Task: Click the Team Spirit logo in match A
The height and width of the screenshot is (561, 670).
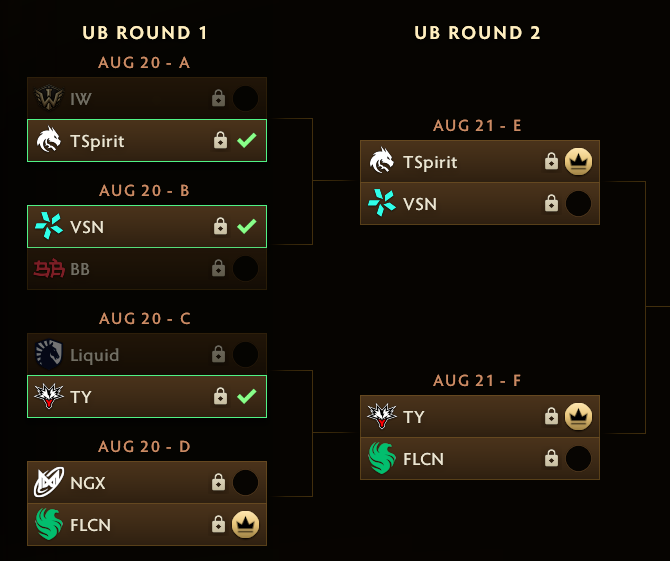Action: pyautogui.click(x=48, y=139)
